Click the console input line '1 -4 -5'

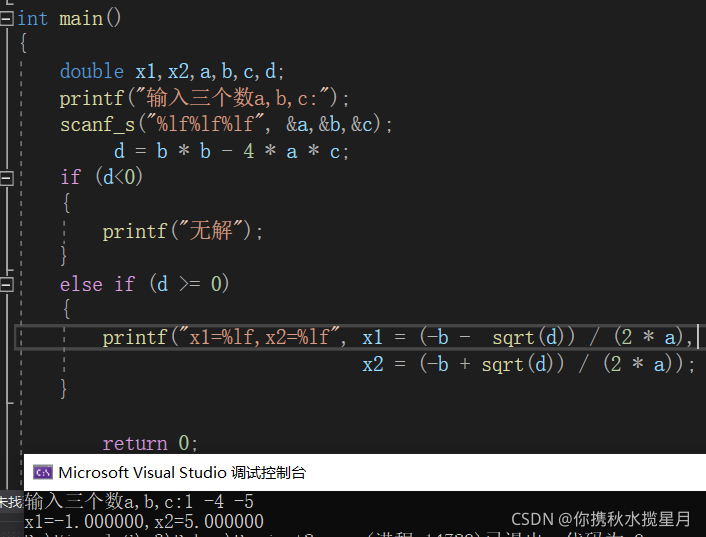point(219,501)
